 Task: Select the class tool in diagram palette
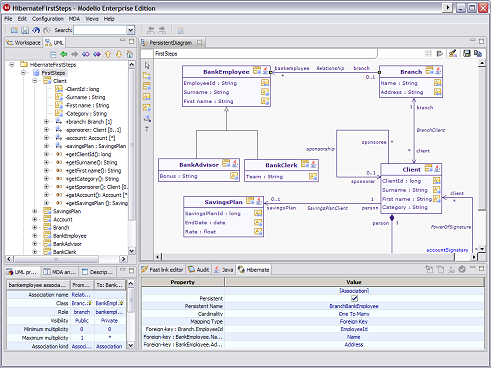(147, 86)
